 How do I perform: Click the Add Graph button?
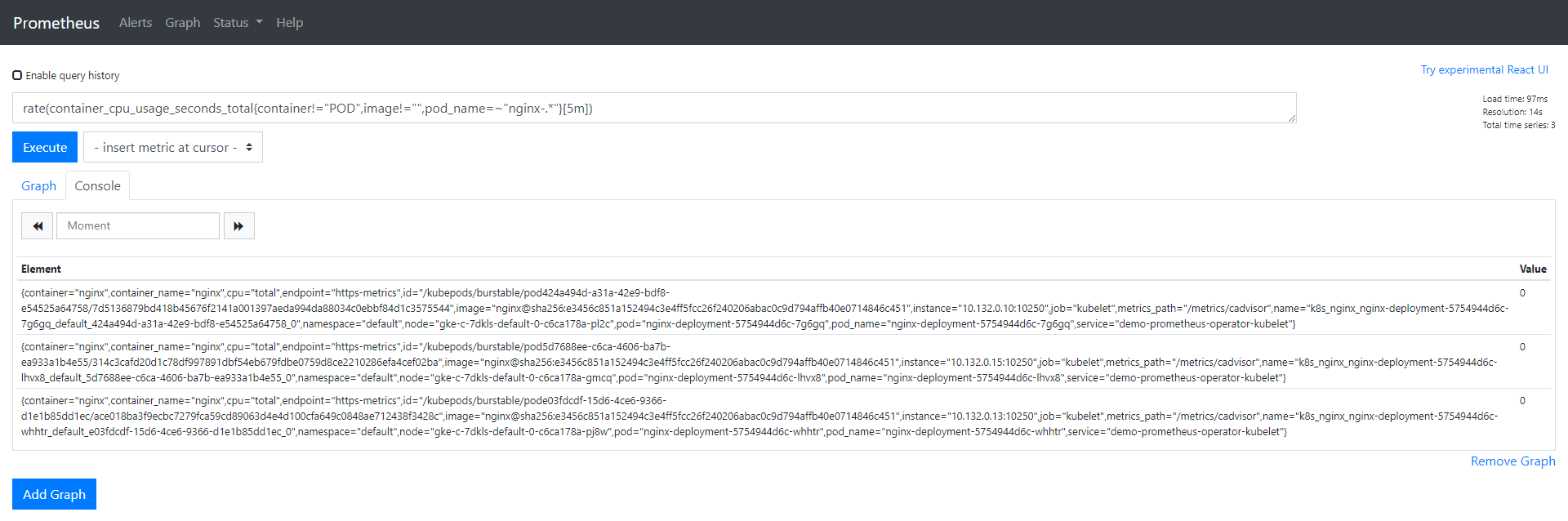[x=54, y=494]
